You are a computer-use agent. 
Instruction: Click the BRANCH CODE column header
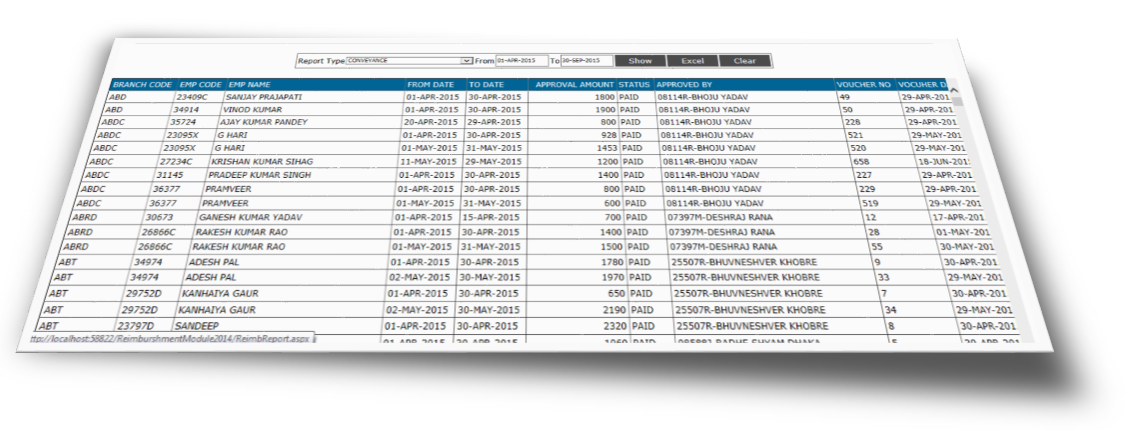click(x=142, y=85)
